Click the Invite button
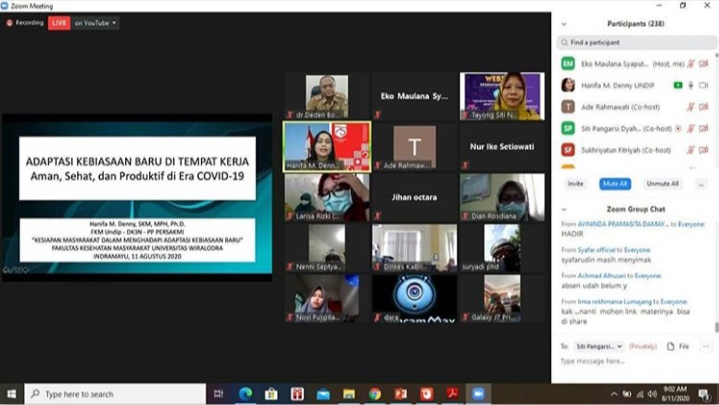Image resolution: width=719 pixels, height=405 pixels. point(575,184)
